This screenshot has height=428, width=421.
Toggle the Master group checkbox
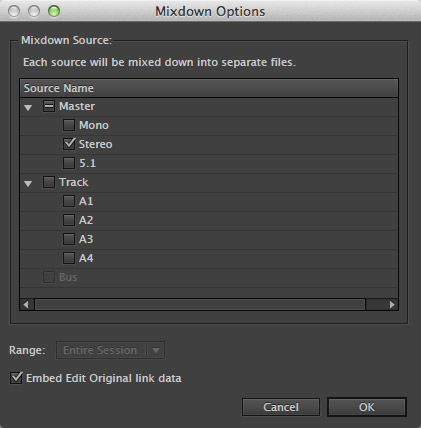(49, 106)
